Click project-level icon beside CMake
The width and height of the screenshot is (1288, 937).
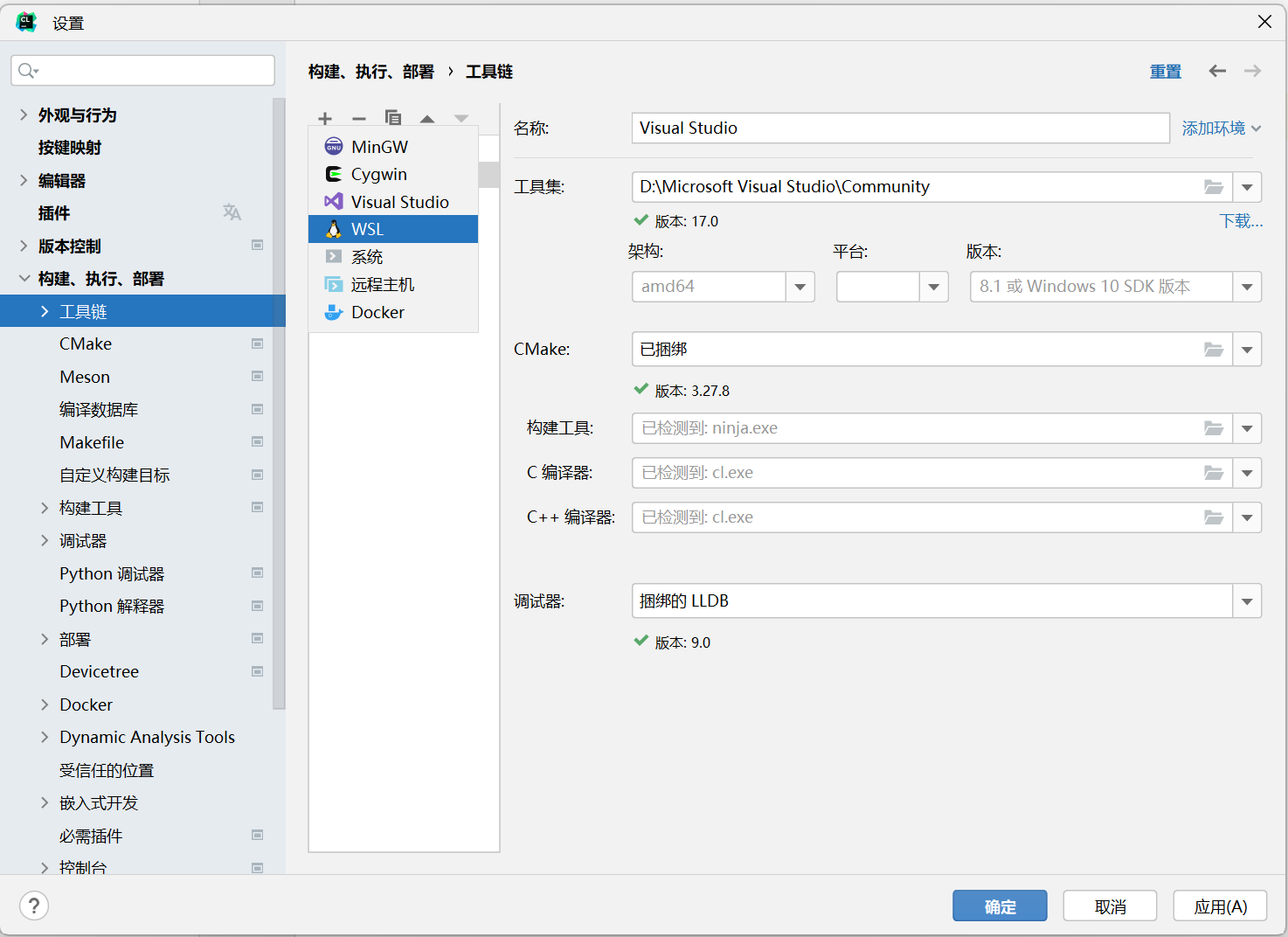[257, 344]
